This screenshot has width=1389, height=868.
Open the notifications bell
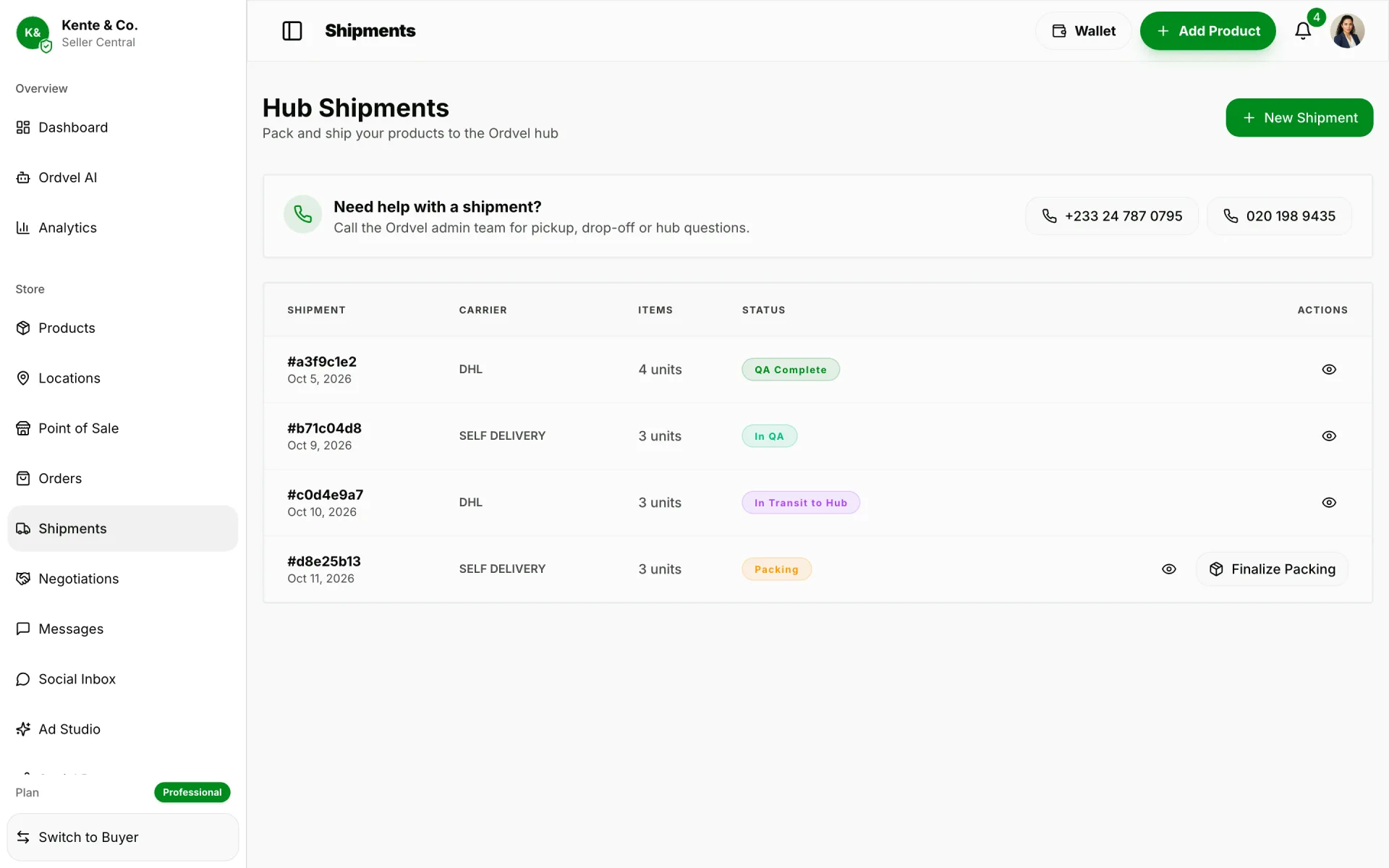1303,31
